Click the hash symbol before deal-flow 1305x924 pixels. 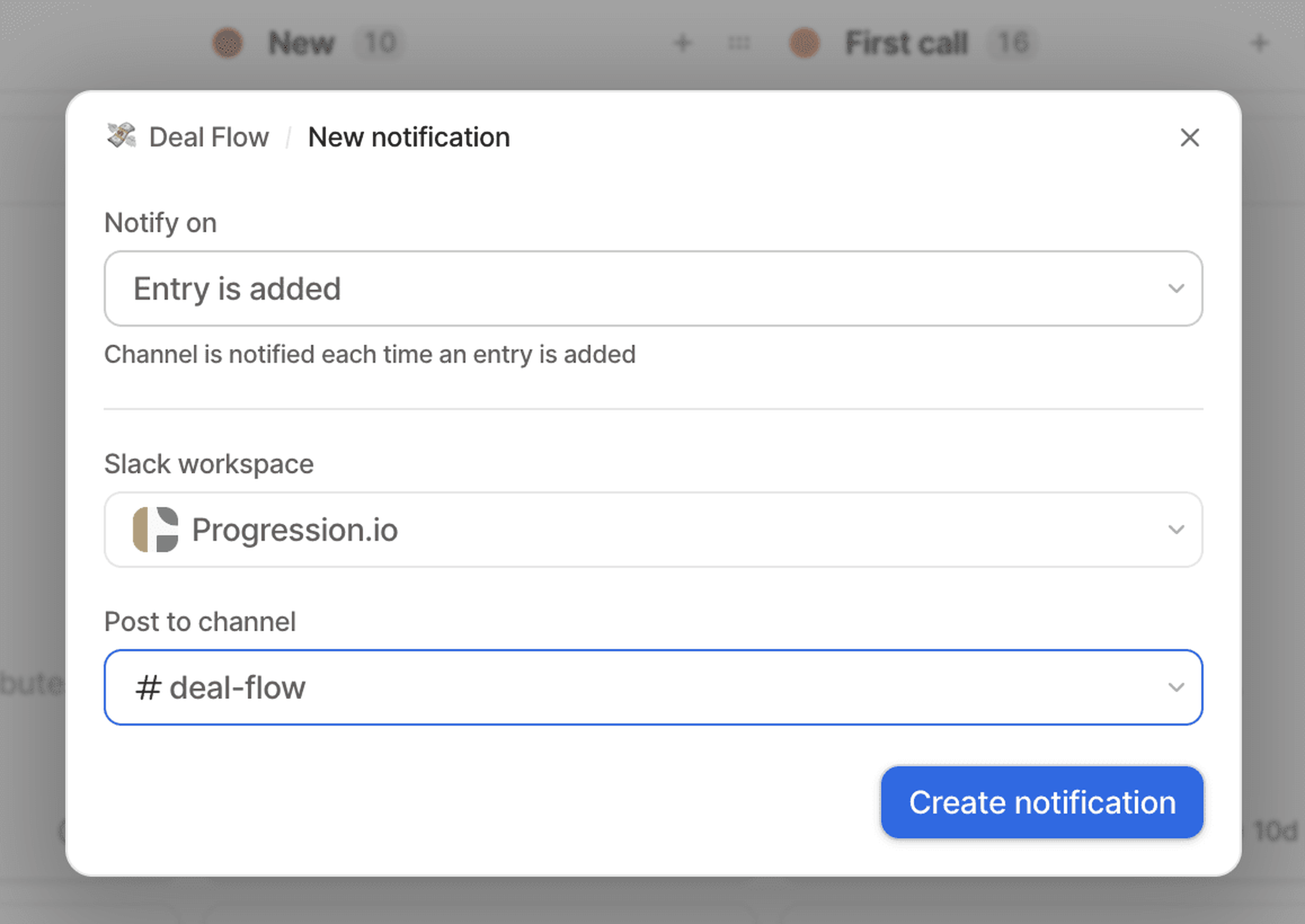tap(148, 687)
